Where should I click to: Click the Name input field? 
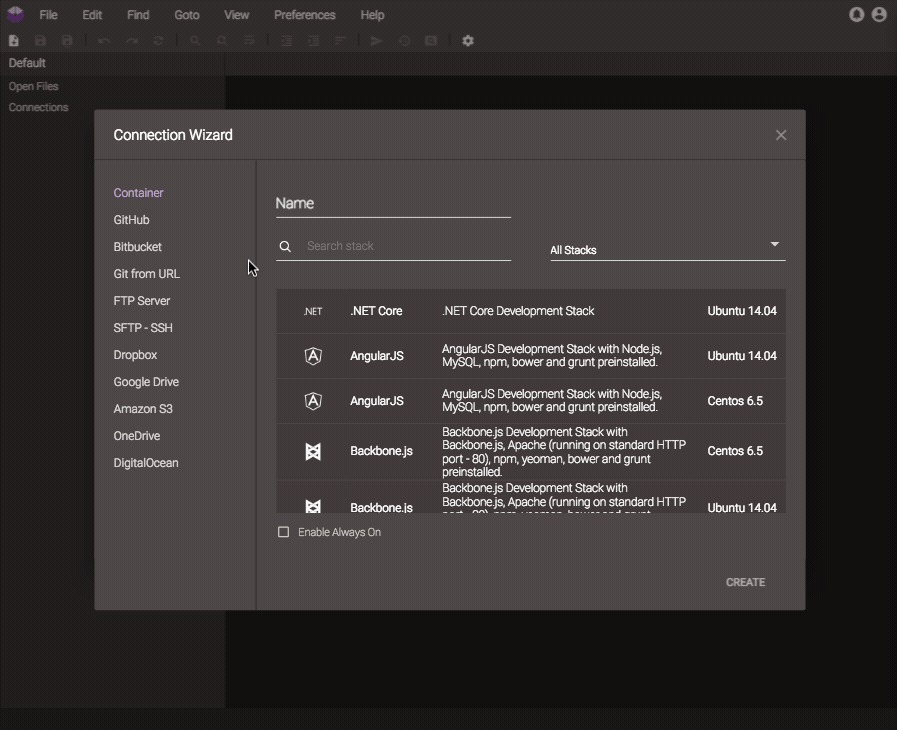tap(393, 204)
